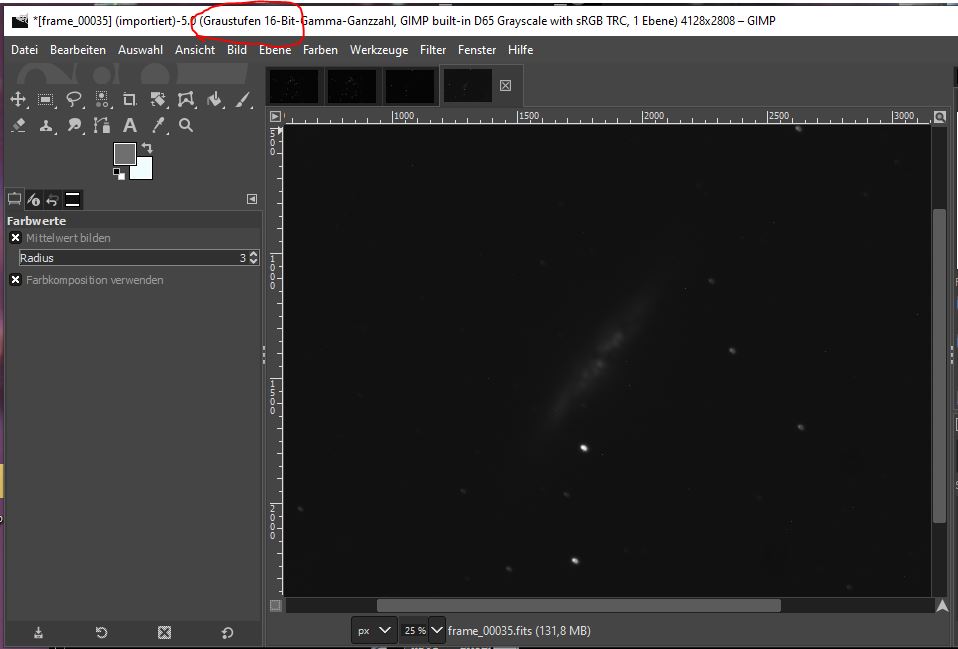The width and height of the screenshot is (958, 649).
Task: Toggle Farbkomposition verwenden checkbox
Action: tap(16, 280)
